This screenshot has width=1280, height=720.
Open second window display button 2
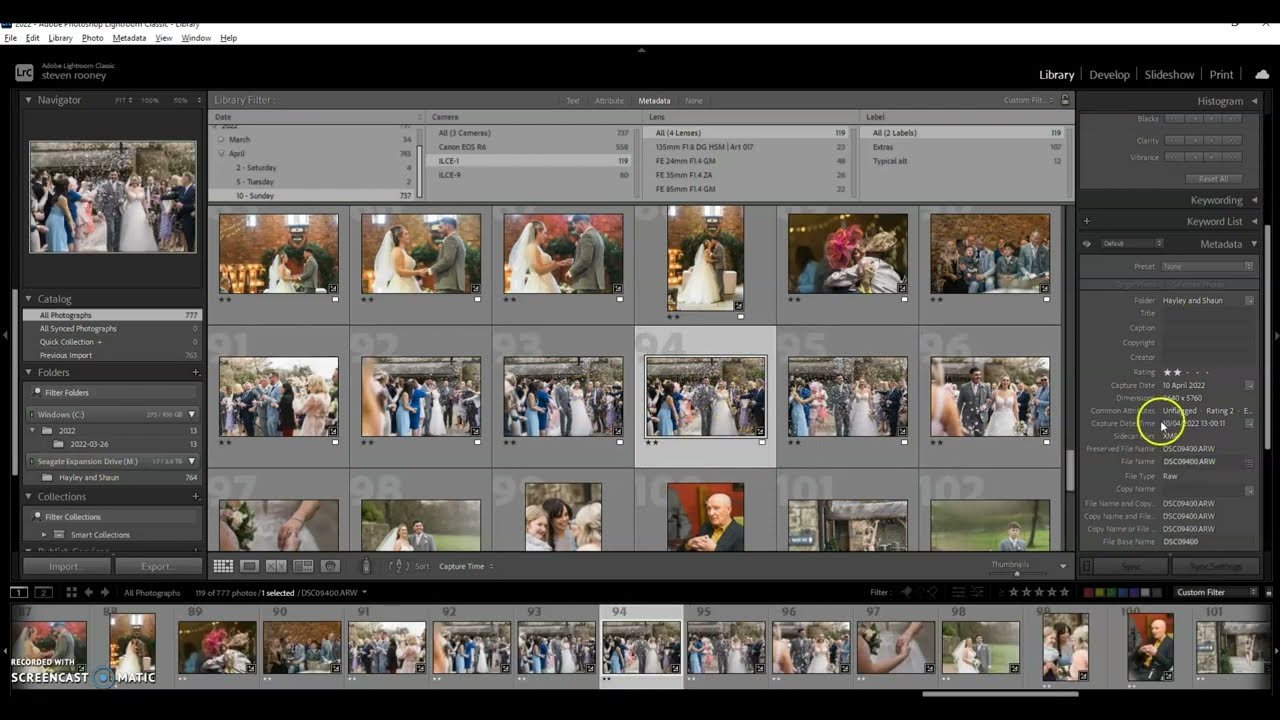(x=43, y=592)
